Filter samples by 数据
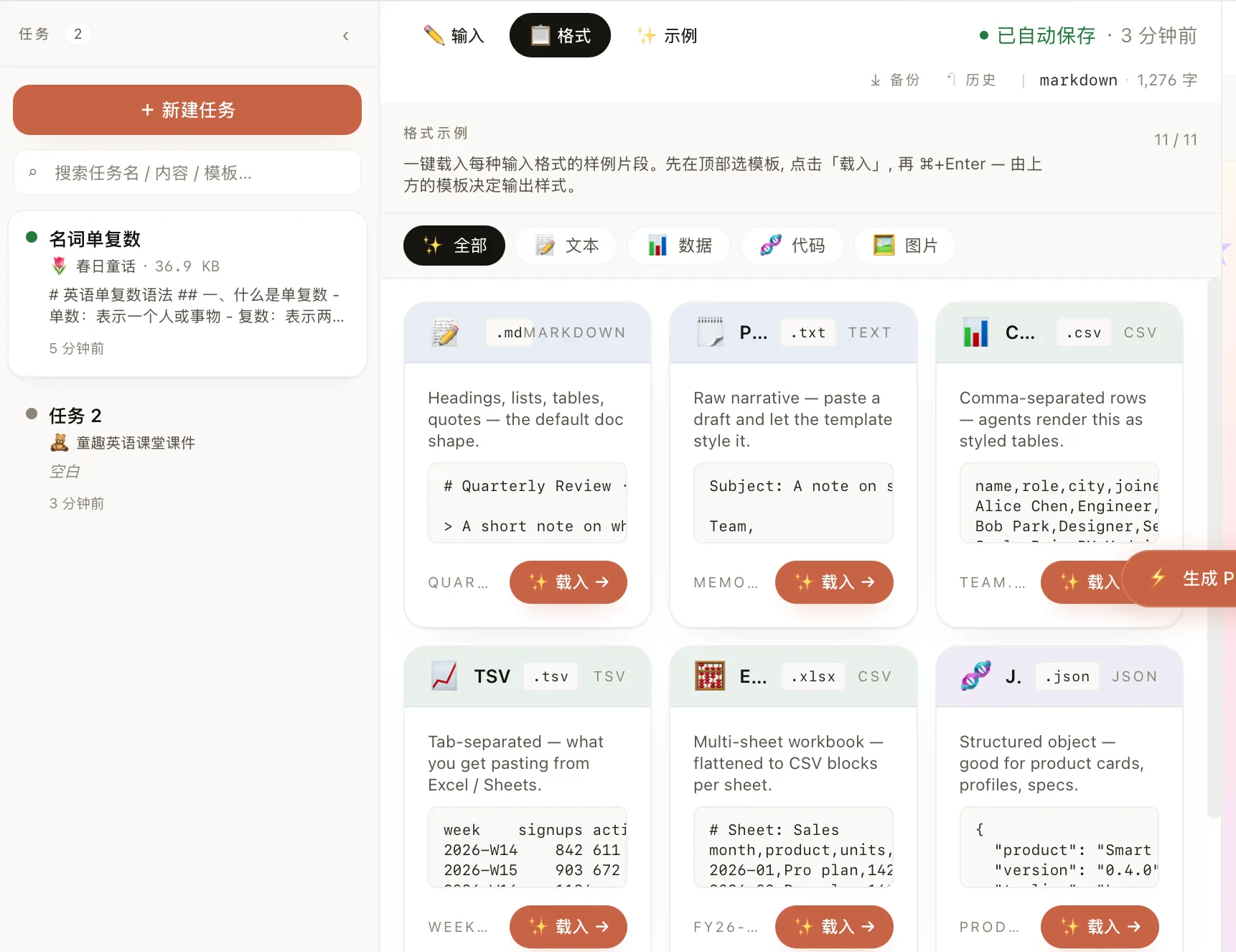Screen dimensions: 1236x952 (680, 246)
